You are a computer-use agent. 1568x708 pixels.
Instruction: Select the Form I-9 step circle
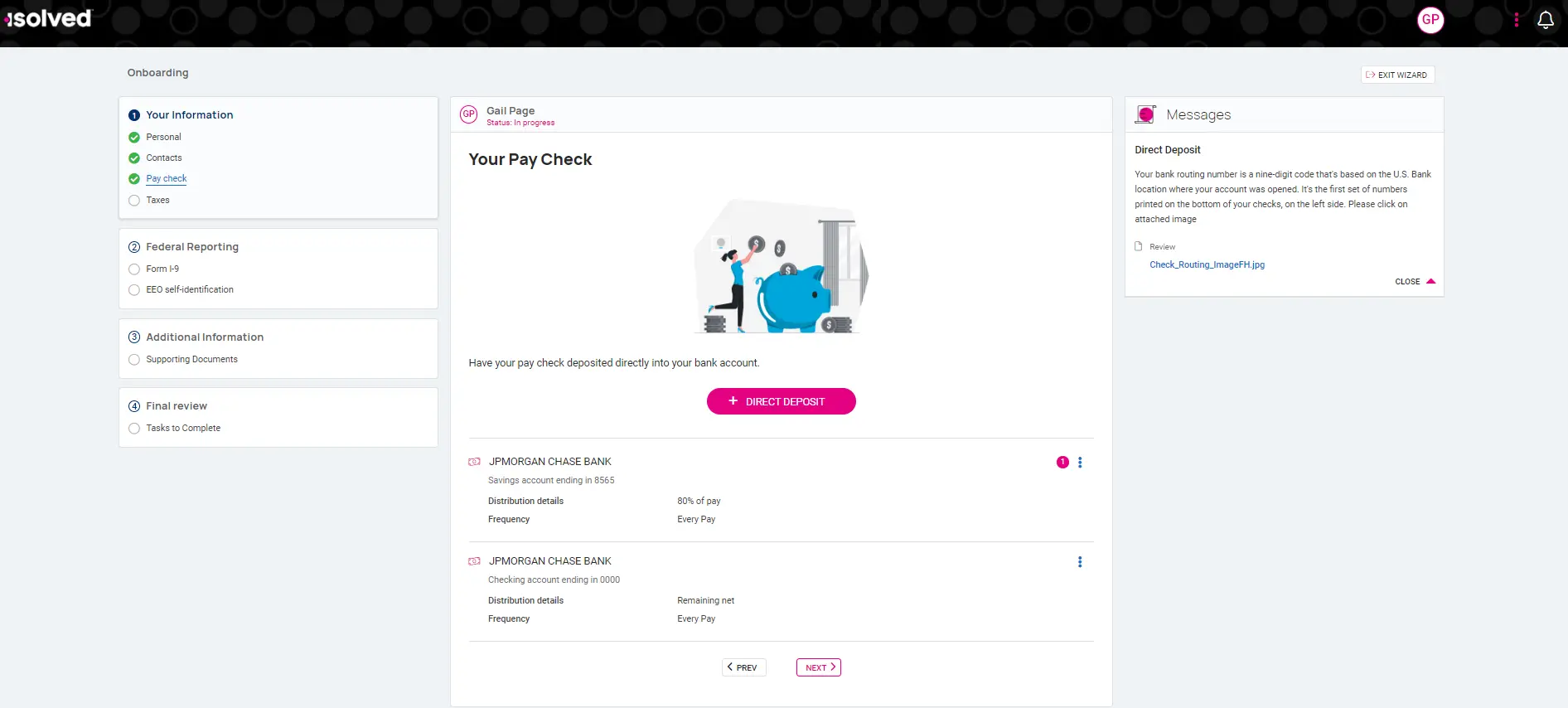click(x=134, y=269)
